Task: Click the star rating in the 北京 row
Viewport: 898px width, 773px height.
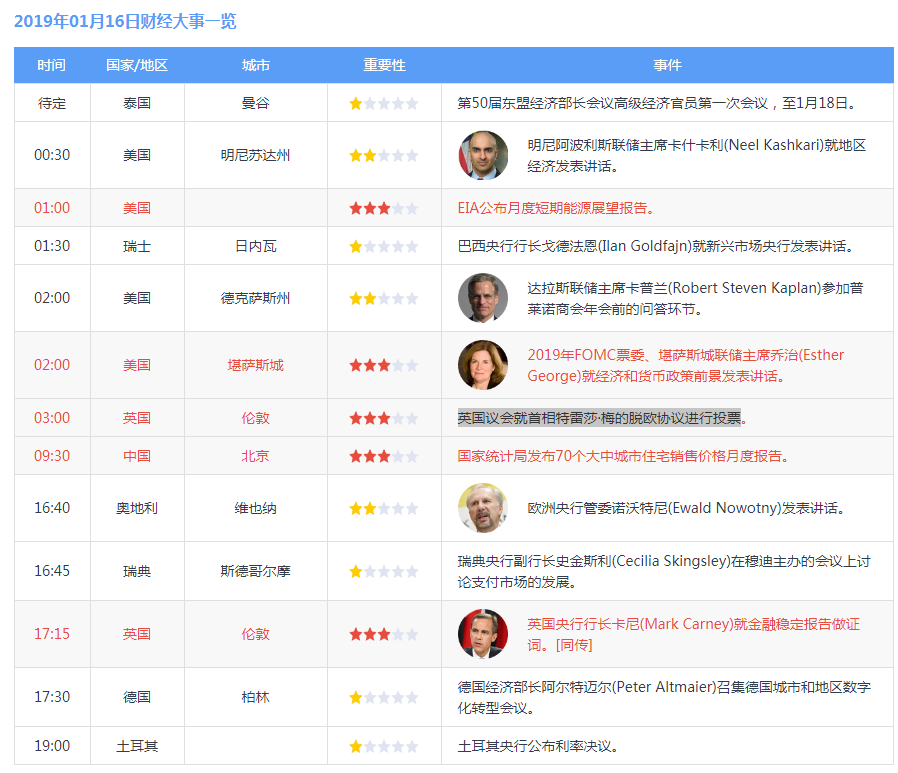Action: [384, 456]
